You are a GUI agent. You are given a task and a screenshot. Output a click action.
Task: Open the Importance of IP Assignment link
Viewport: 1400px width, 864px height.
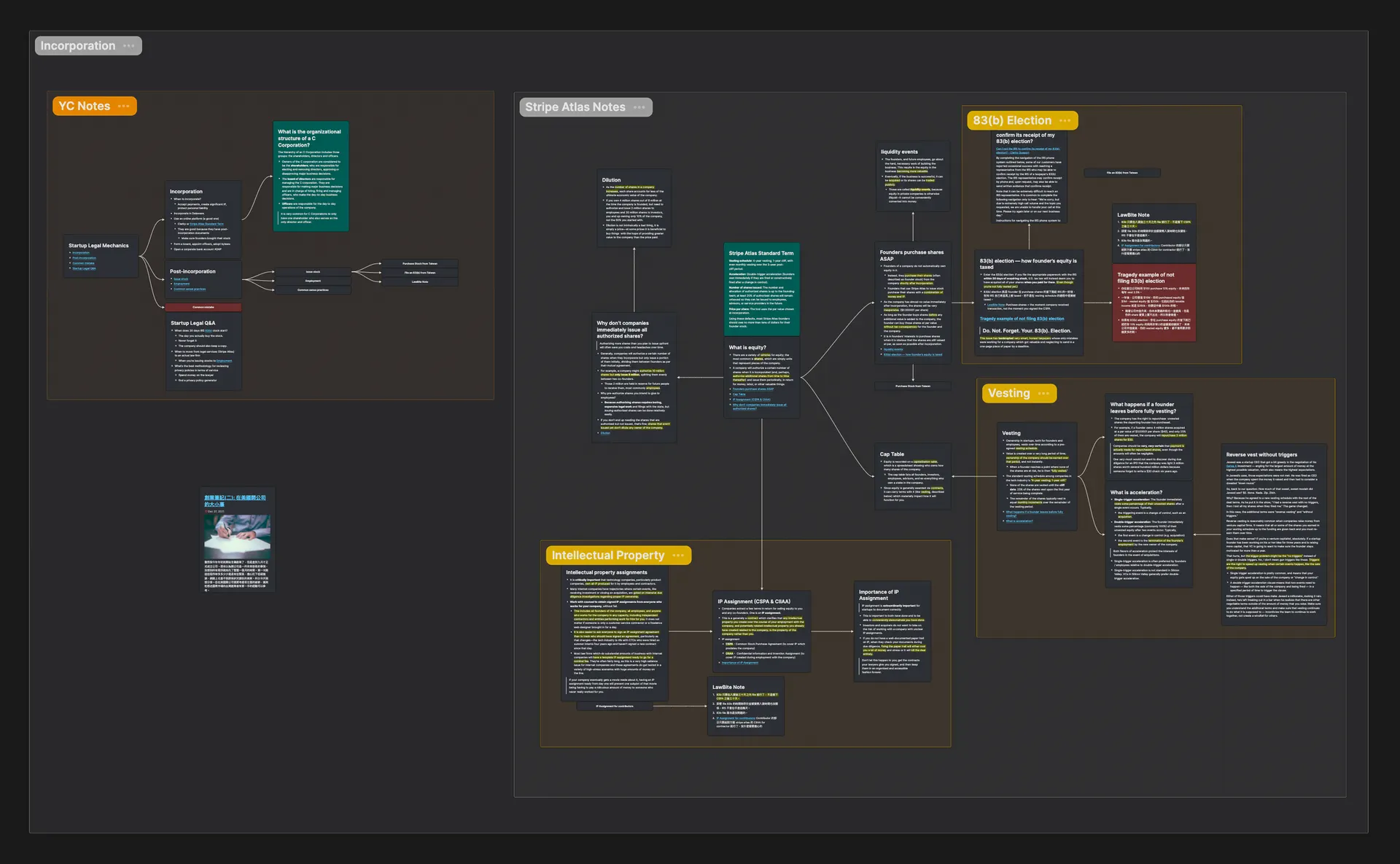tap(740, 663)
